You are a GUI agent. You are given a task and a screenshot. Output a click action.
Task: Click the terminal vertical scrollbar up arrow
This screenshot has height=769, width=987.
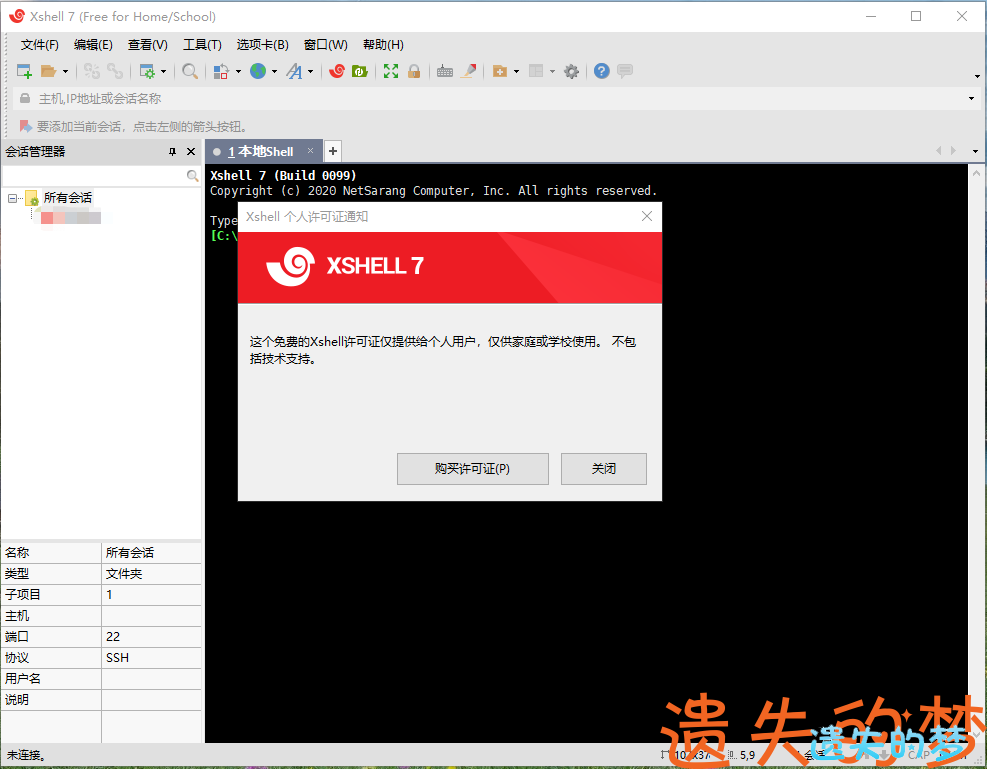(x=976, y=172)
